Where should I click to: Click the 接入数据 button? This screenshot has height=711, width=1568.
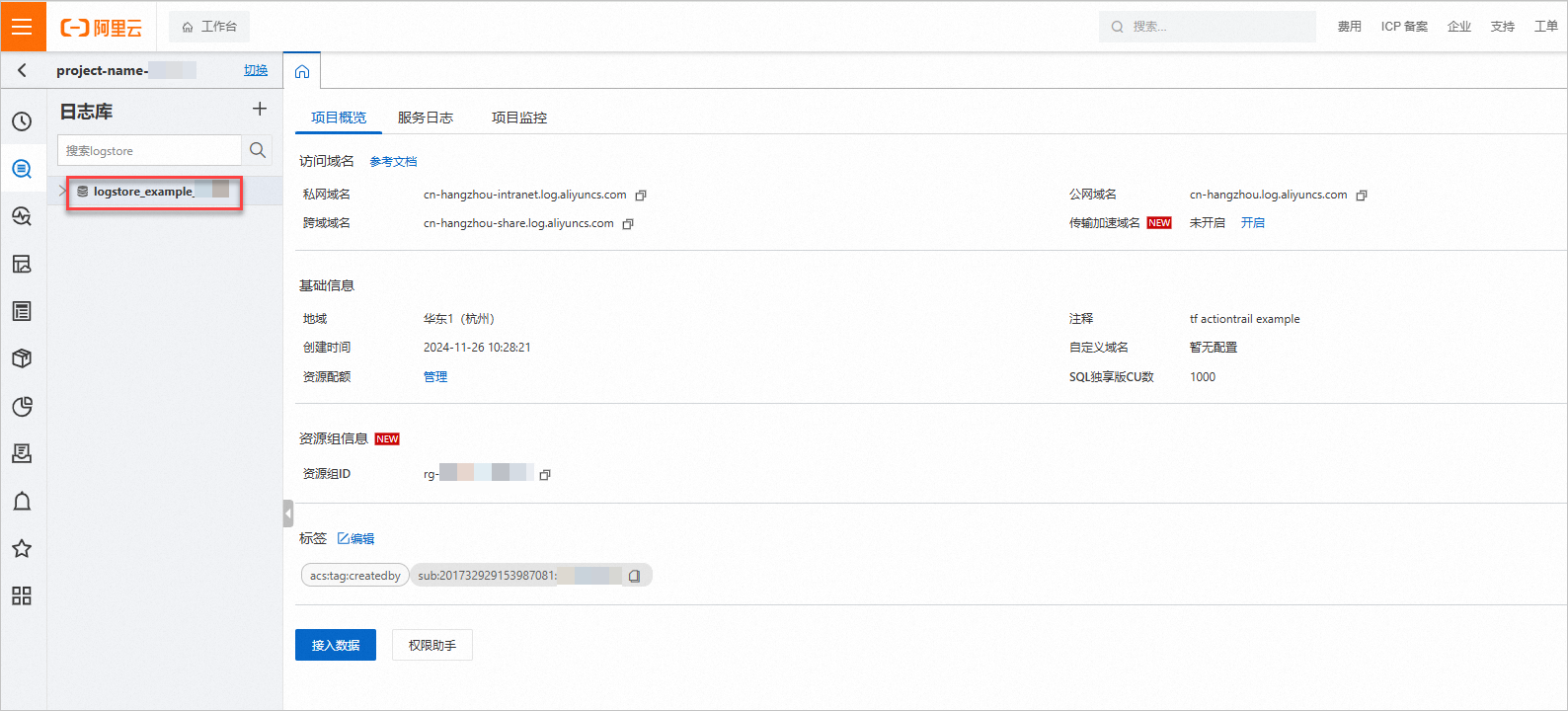coord(336,645)
